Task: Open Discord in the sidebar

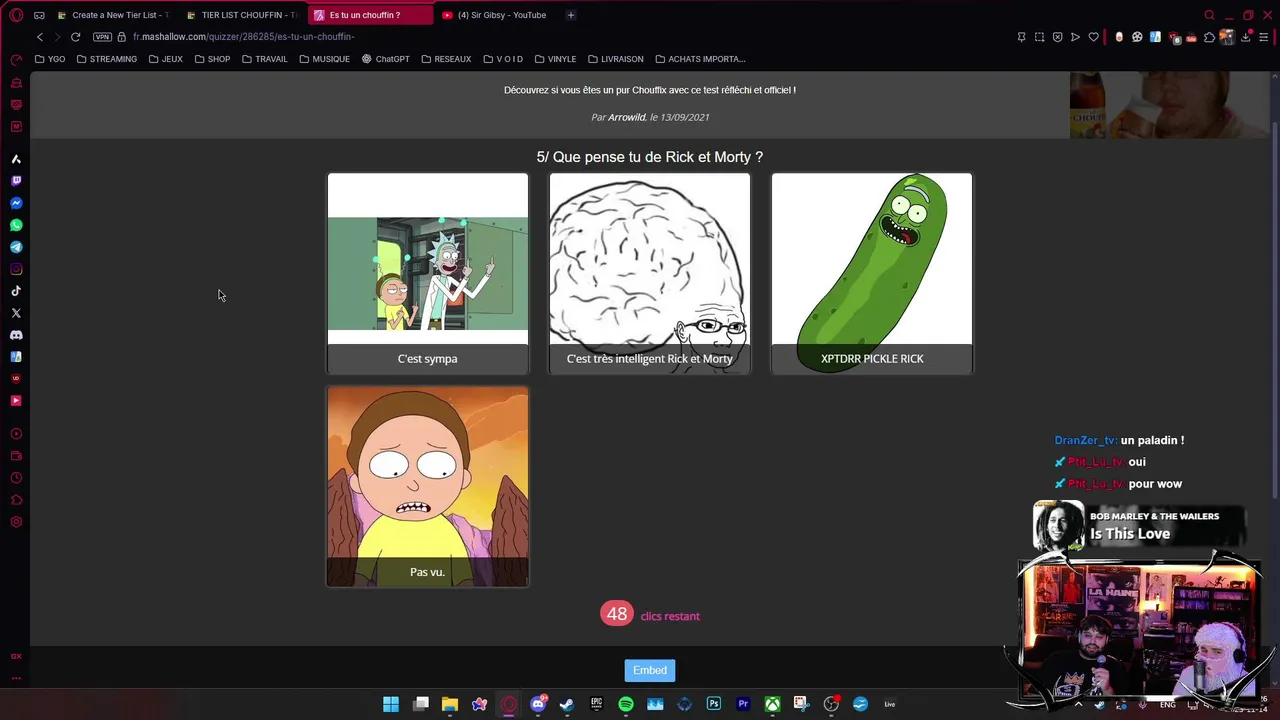Action: 16,335
